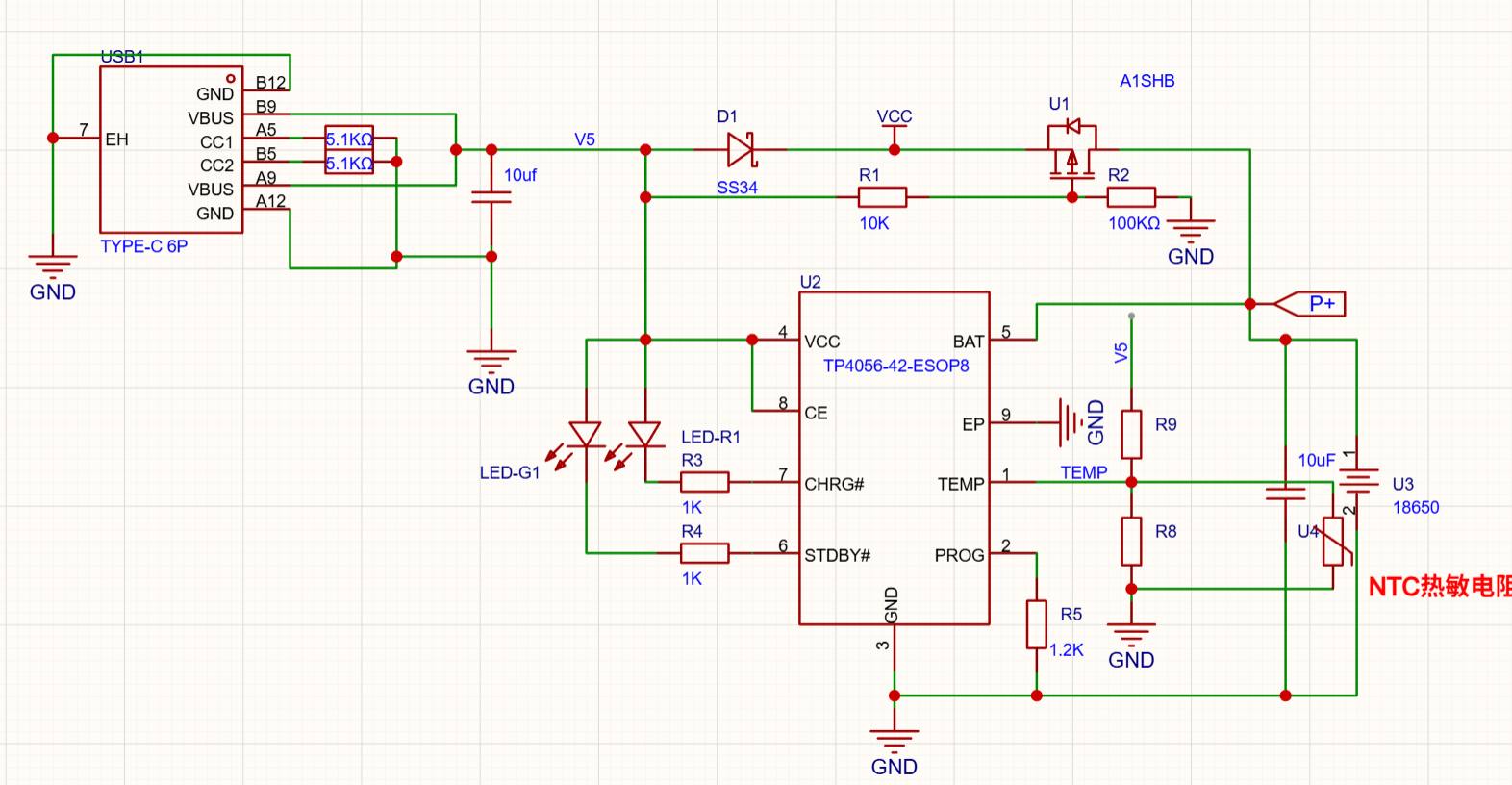
Task: Select the U3 18650 battery symbol
Action: (1357, 482)
